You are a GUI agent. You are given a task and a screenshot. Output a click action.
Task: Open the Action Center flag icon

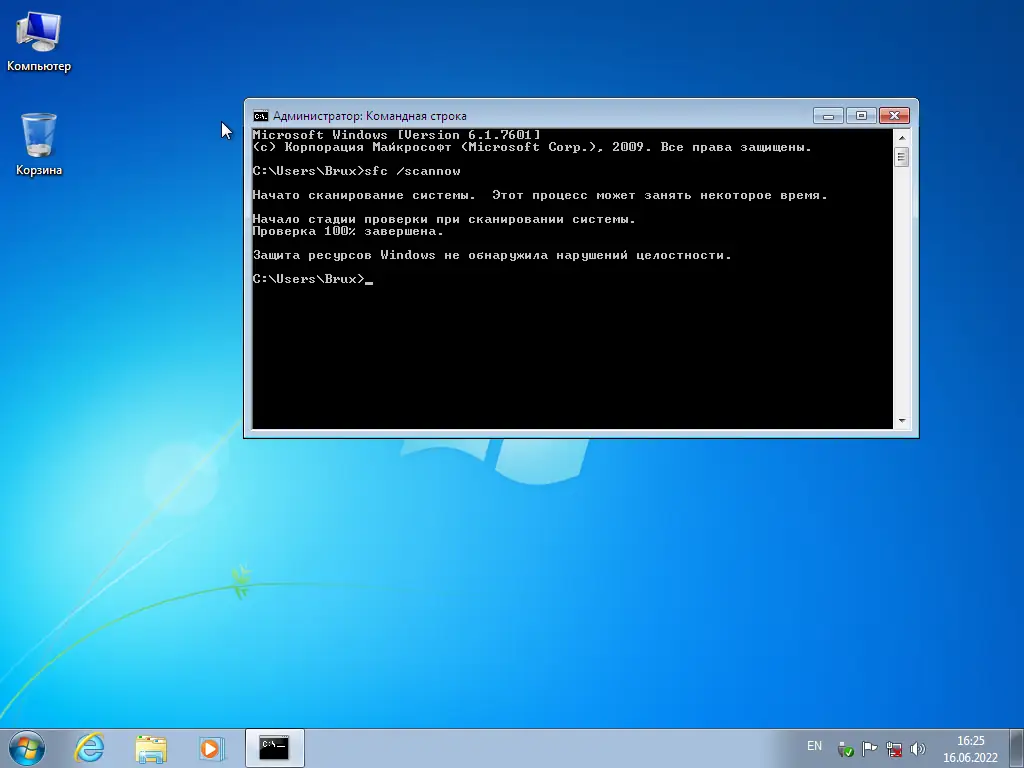pyautogui.click(x=869, y=746)
